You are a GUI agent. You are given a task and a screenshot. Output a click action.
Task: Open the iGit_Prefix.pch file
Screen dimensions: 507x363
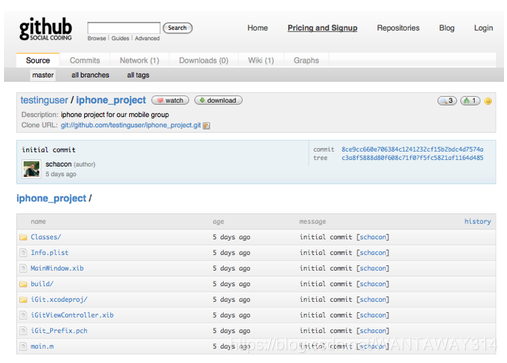[x=59, y=331]
